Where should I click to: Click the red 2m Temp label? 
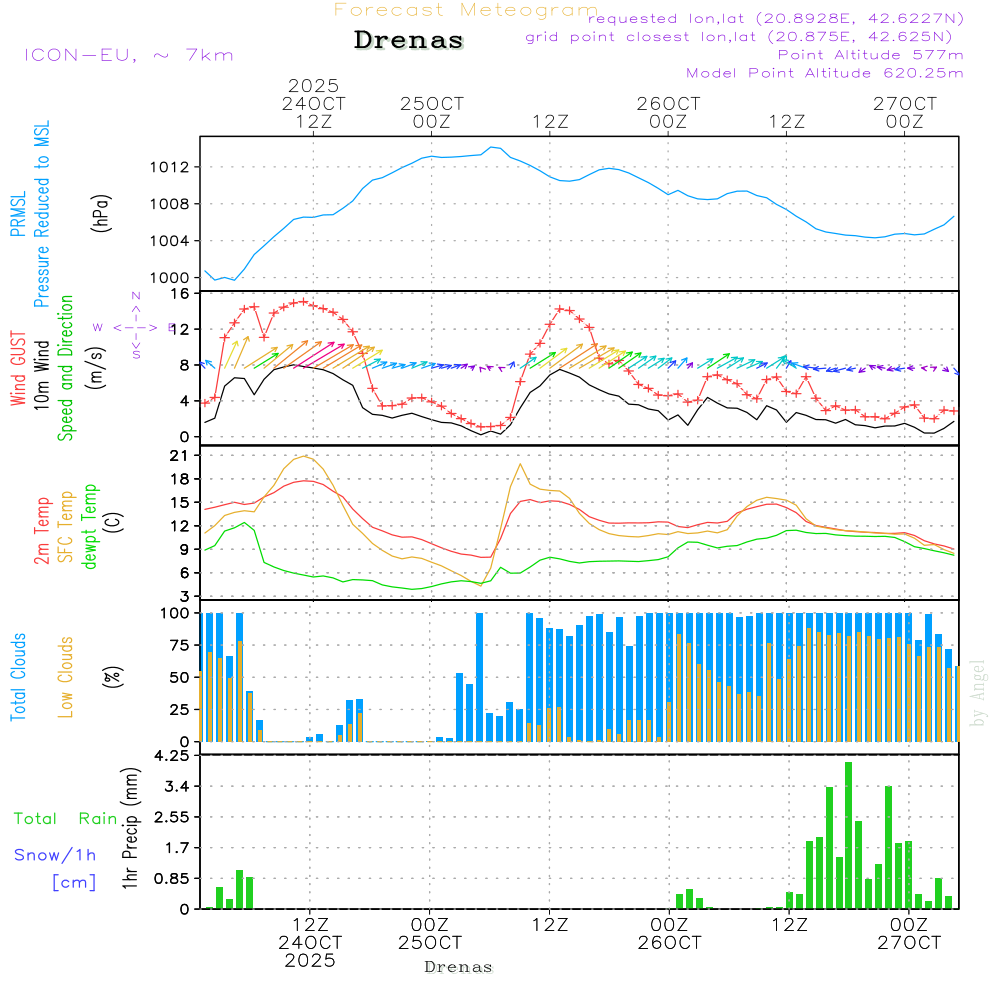point(43,530)
